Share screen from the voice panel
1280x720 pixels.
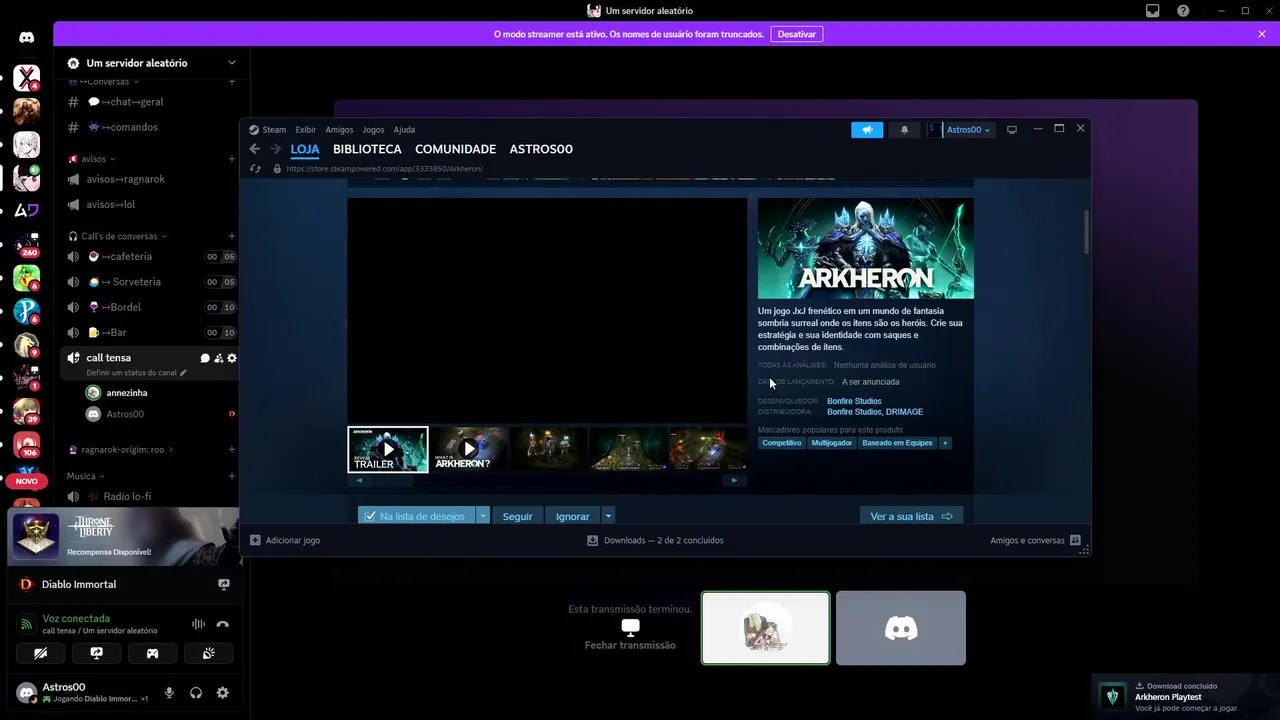pos(97,653)
